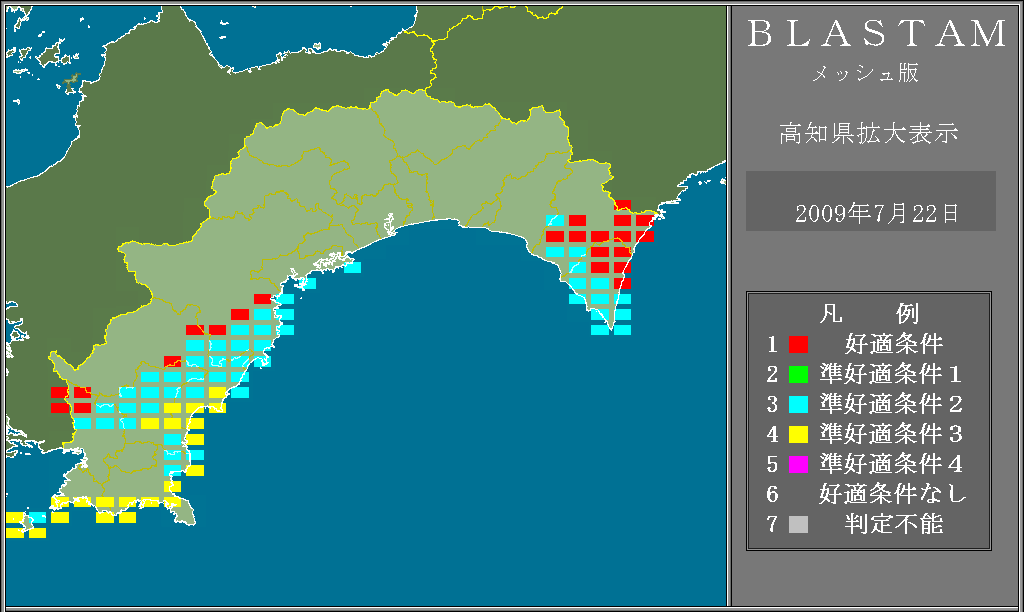1024x612 pixels.
Task: Click the 準好適条件4 legend label
Action: [x=891, y=464]
